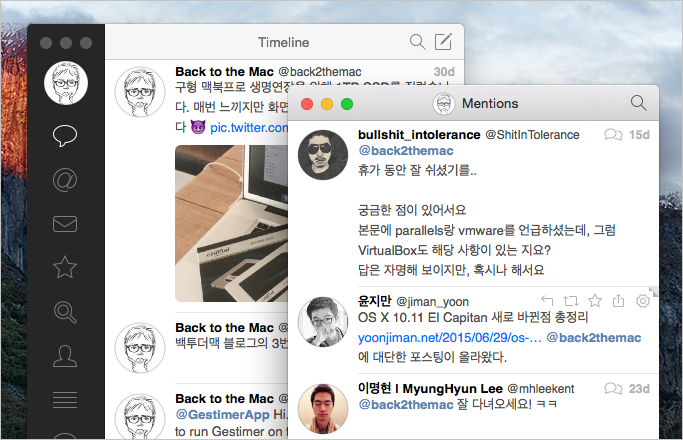The width and height of the screenshot is (683, 440).
Task: Open the Timeline speech bubble tab in sidebar
Action: (65, 135)
